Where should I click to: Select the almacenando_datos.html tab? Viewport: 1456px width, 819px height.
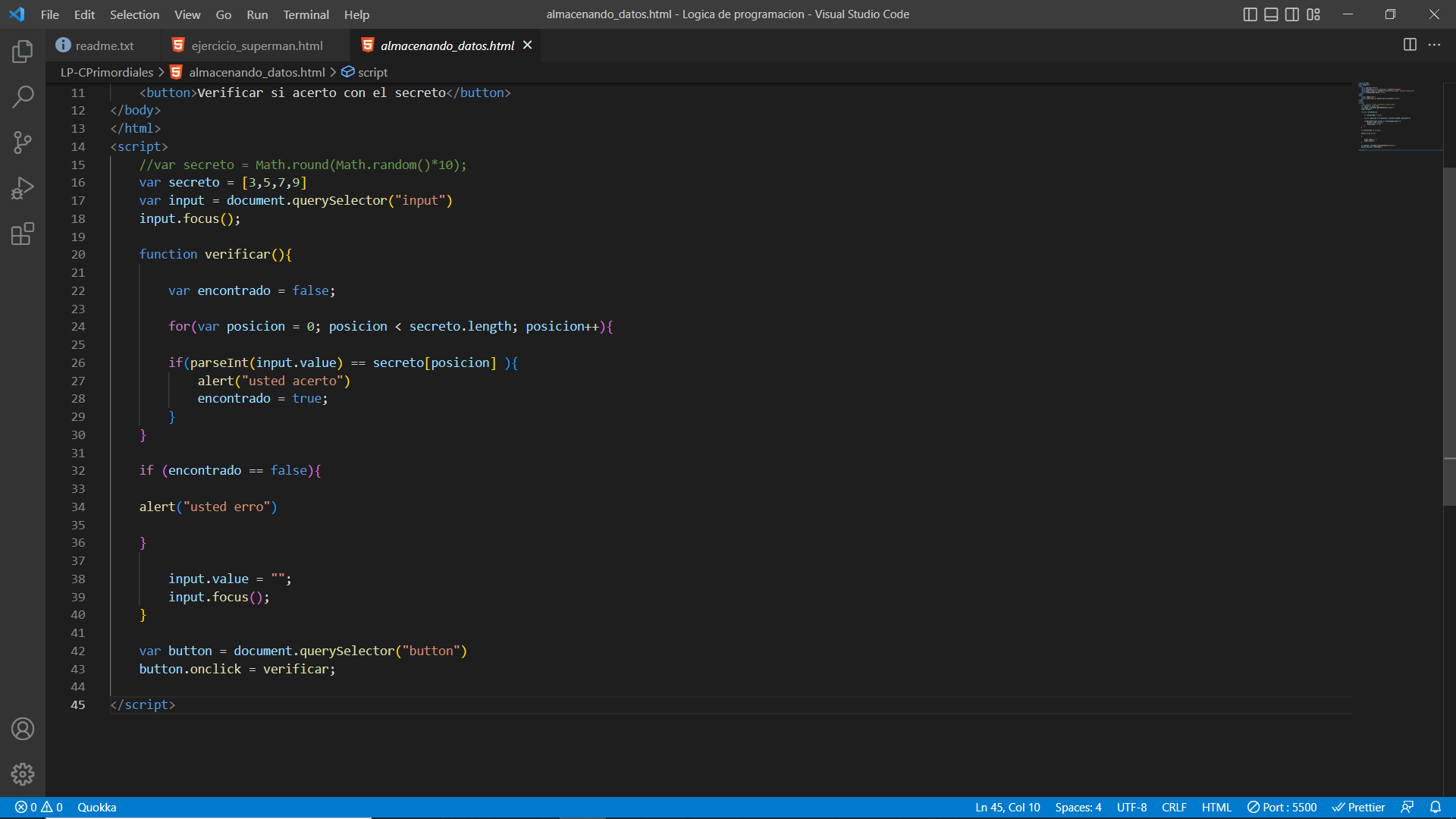coord(447,45)
